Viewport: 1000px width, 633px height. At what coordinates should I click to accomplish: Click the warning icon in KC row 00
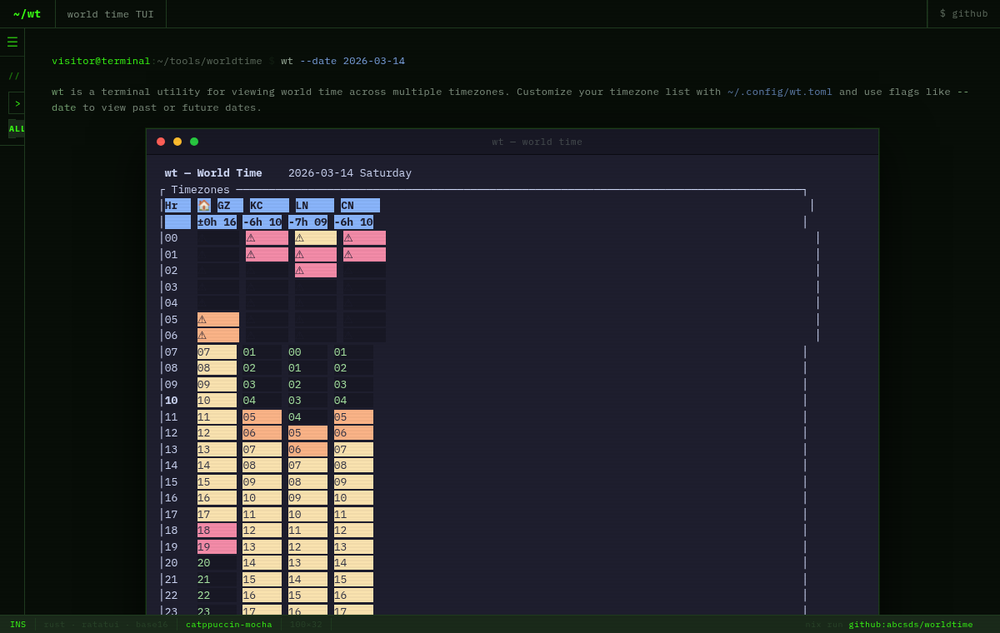tap(251, 238)
